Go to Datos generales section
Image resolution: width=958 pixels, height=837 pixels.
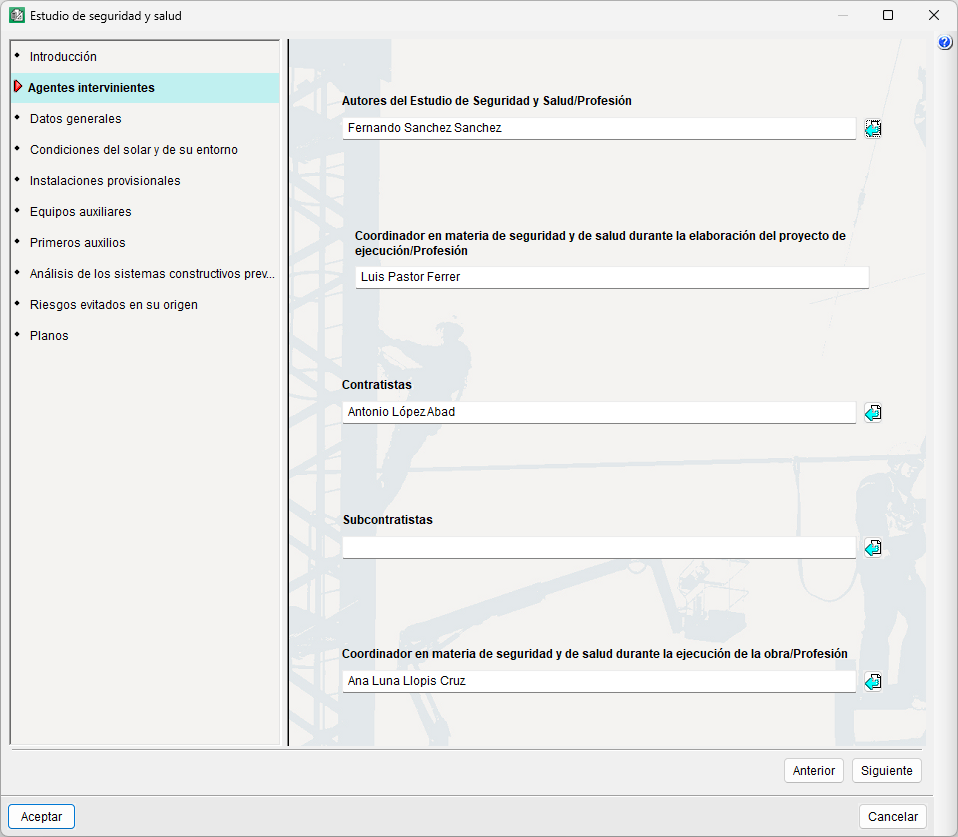145,119
